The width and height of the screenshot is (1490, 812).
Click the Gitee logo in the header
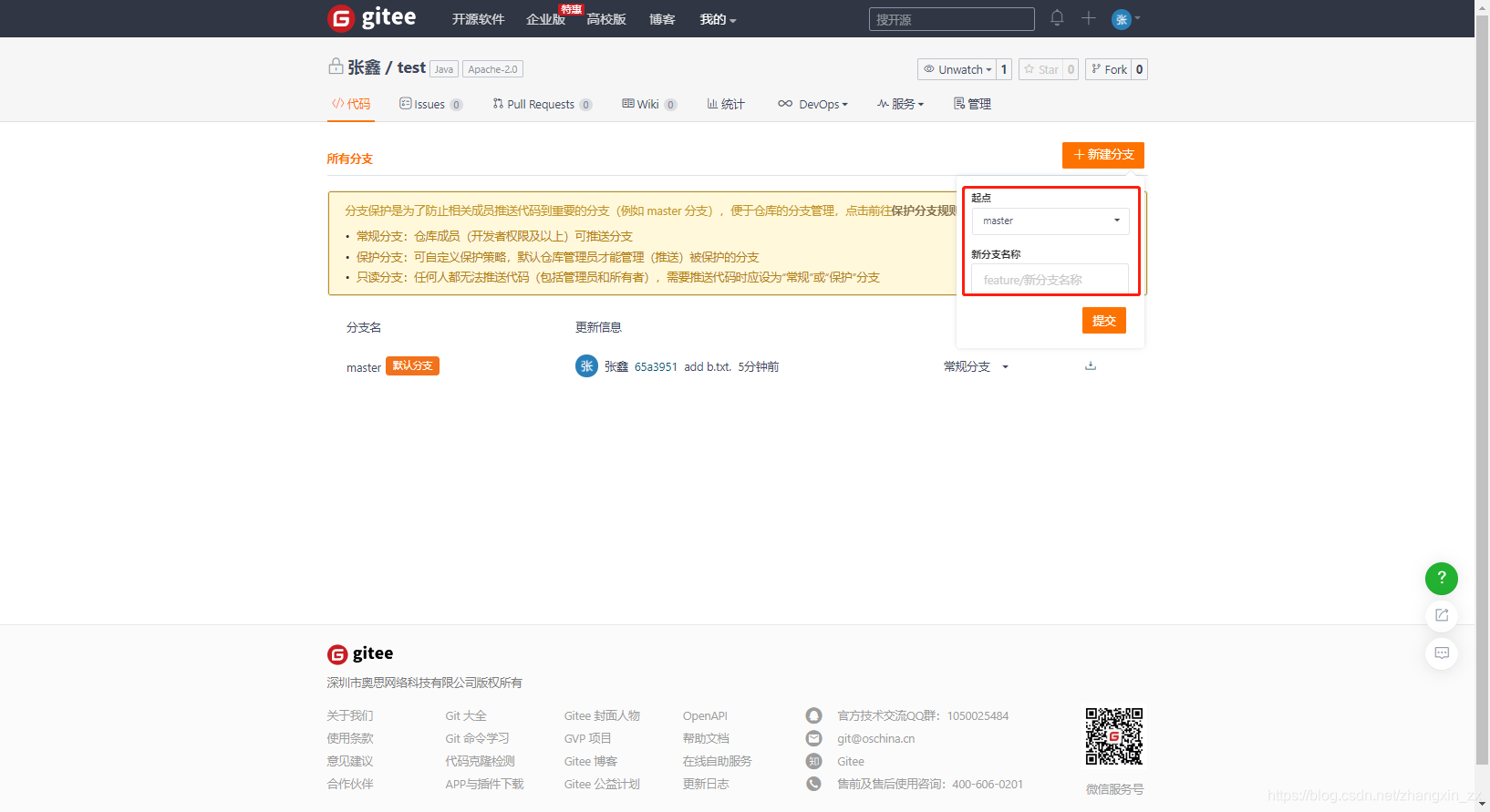371,18
